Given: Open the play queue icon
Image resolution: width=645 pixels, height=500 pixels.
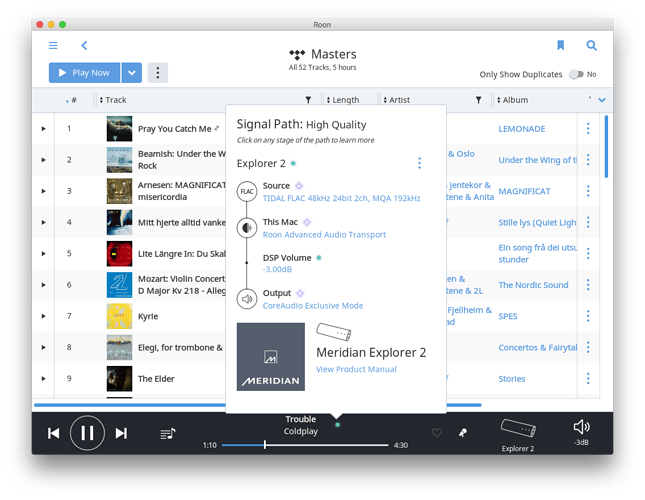Looking at the screenshot, I should point(168,433).
